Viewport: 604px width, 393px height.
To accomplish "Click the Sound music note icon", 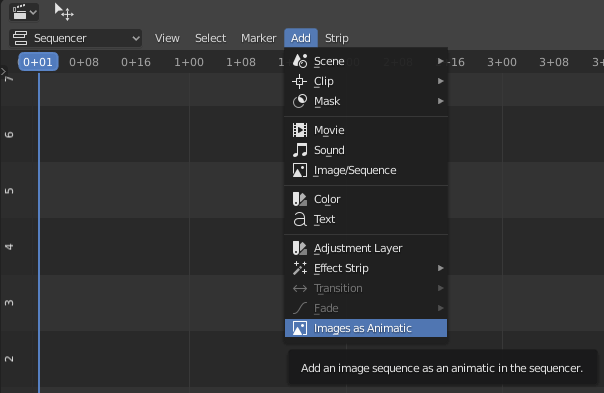I will 300,150.
